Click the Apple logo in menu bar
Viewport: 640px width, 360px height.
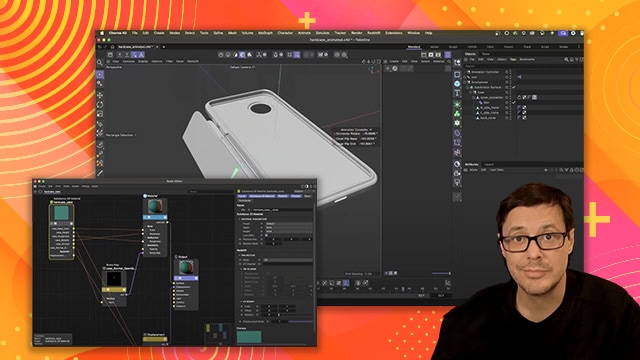click(102, 33)
